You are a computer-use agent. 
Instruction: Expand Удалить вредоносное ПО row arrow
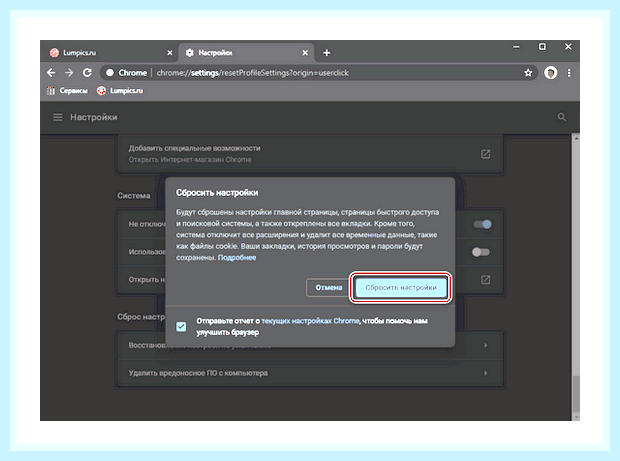(x=485, y=373)
